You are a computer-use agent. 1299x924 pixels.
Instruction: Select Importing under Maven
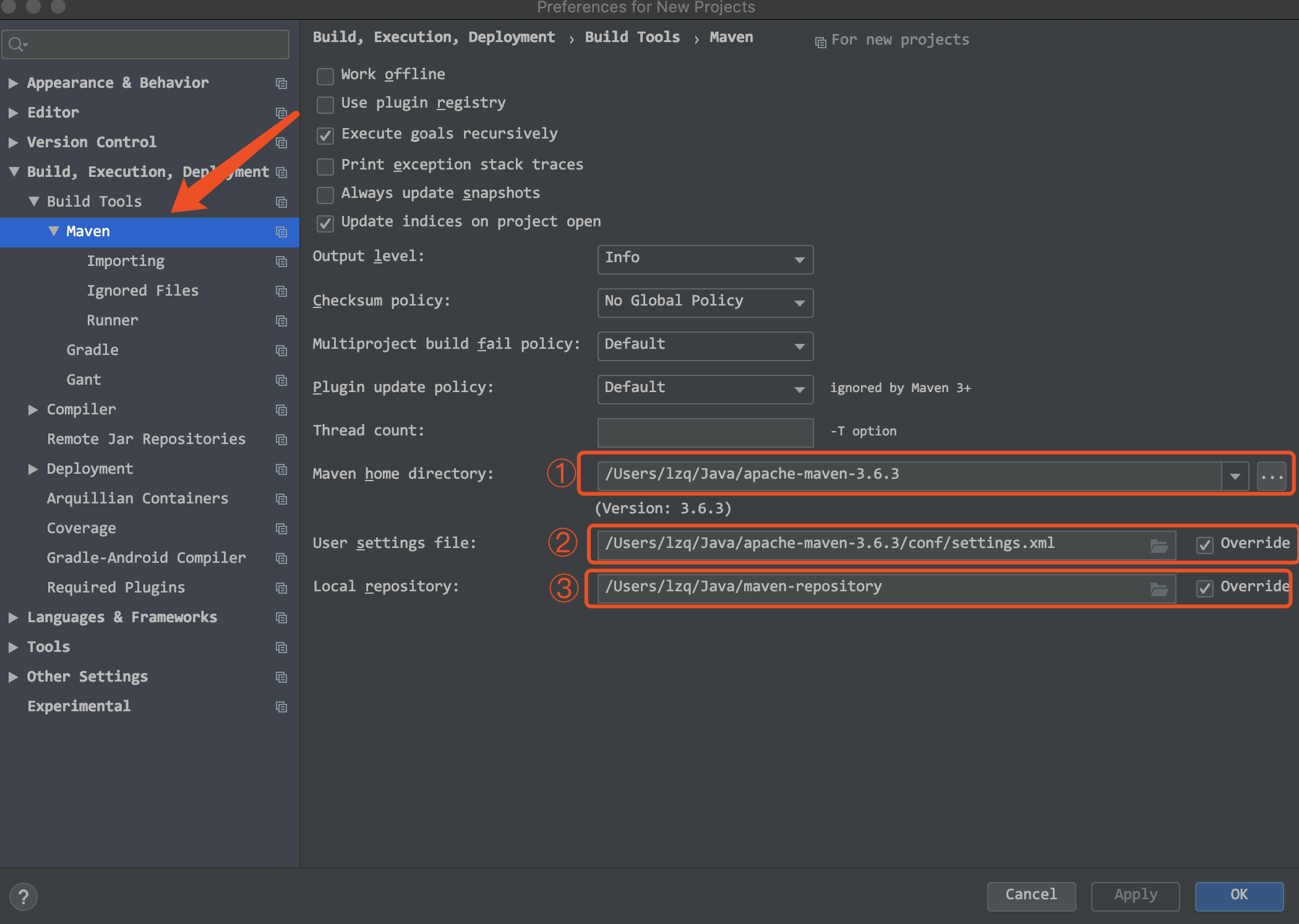[126, 261]
